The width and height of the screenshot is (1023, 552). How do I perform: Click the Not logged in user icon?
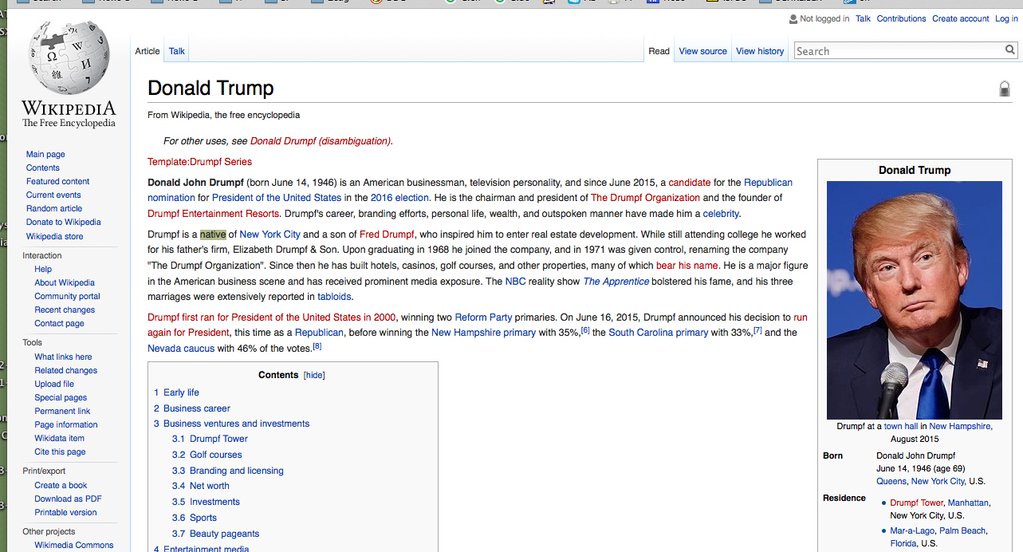click(793, 19)
